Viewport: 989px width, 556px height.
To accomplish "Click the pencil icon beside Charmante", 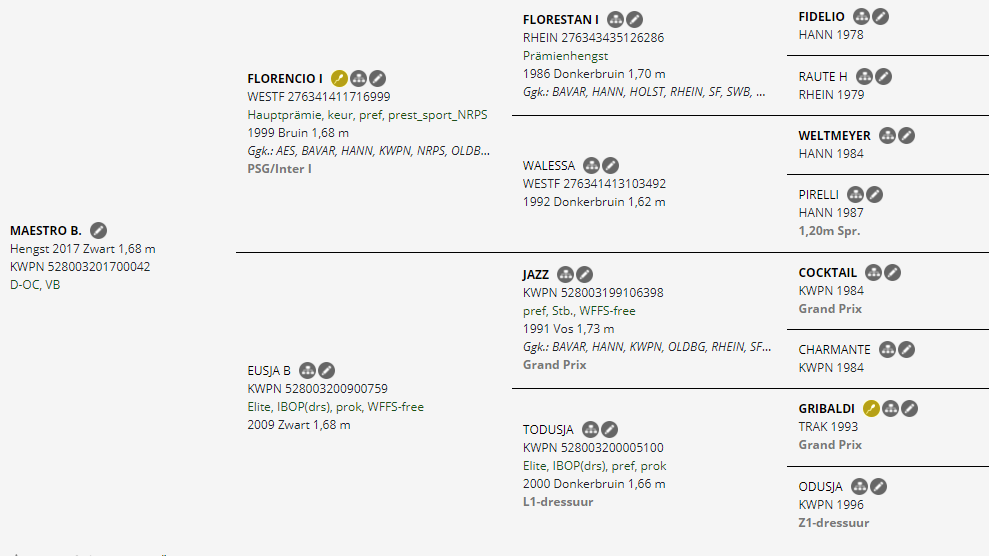I will tap(907, 349).
